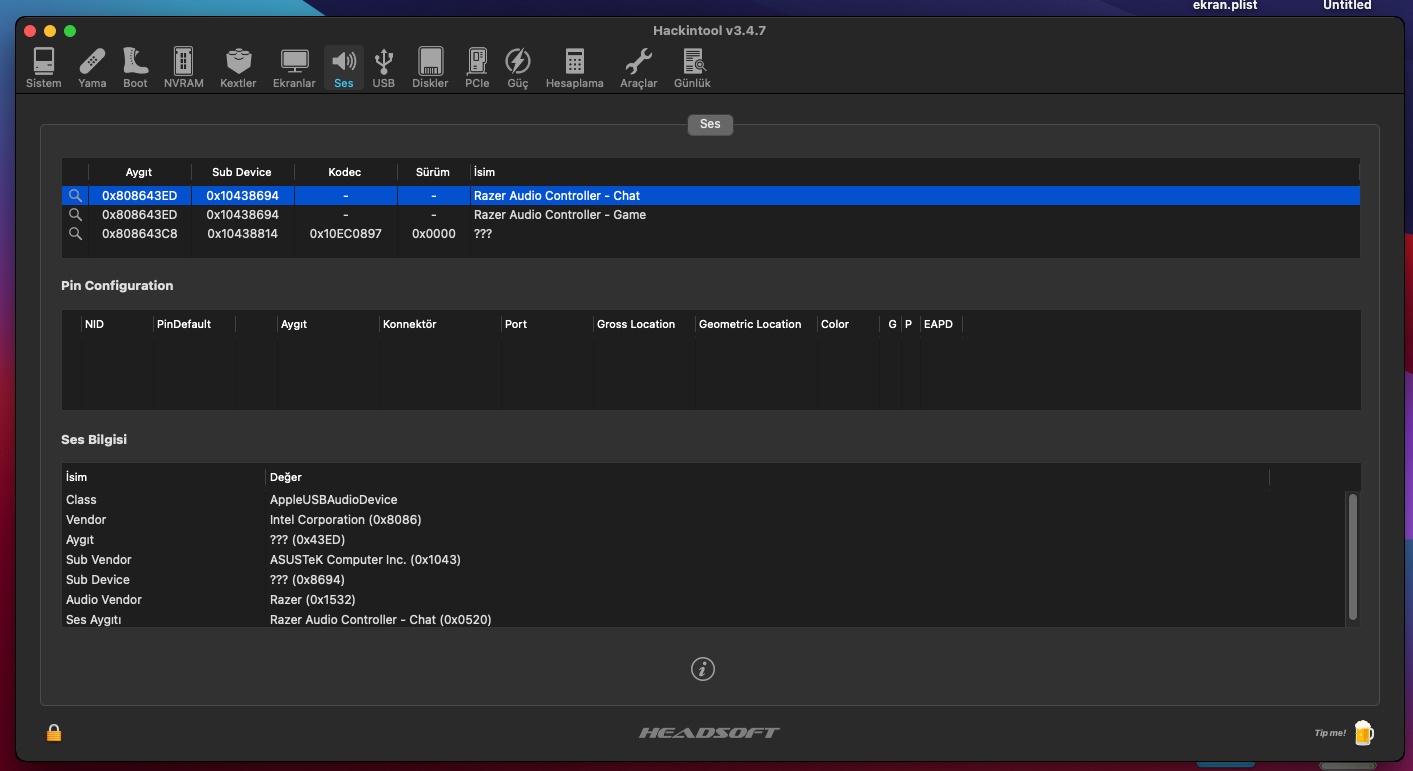Click AppleUSBAudioDevice class value
1413x771 pixels.
(x=333, y=500)
